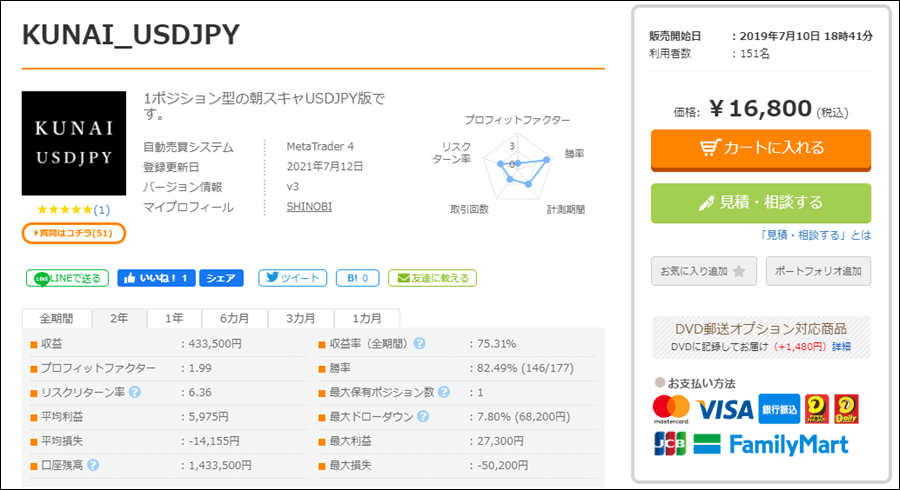Image resolution: width=900 pixels, height=490 pixels.
Task: Click the Hatena B! bookmark button
Action: [358, 278]
